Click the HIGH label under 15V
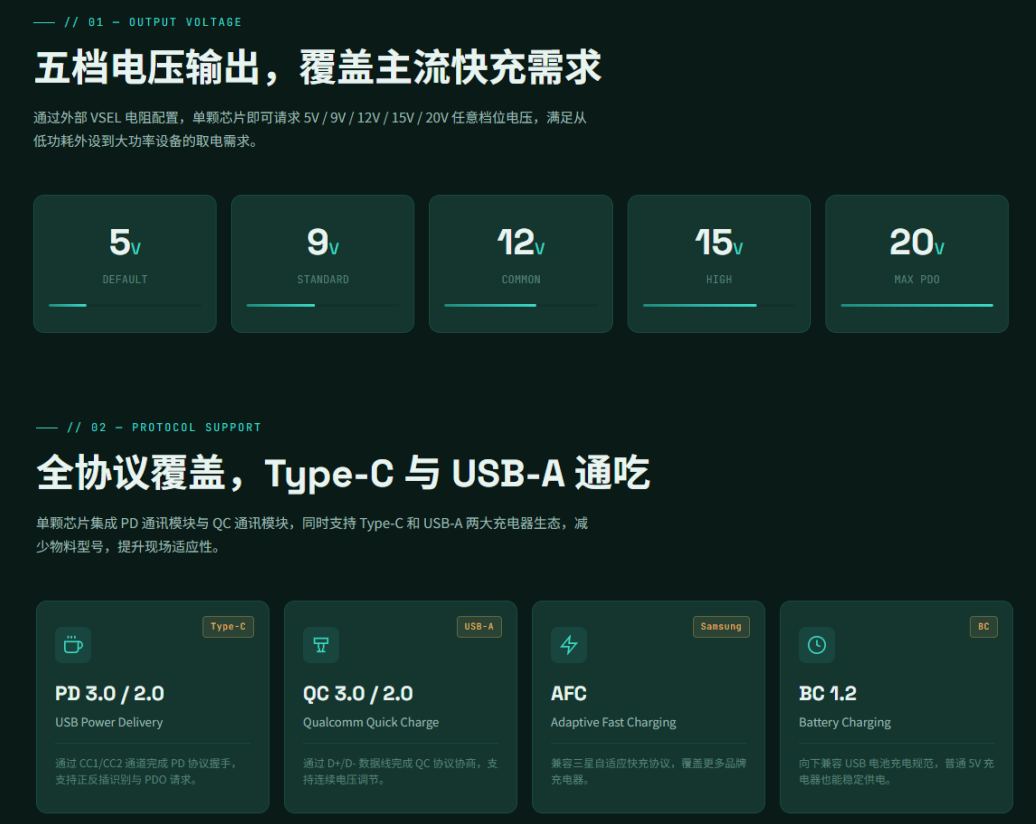 point(719,280)
